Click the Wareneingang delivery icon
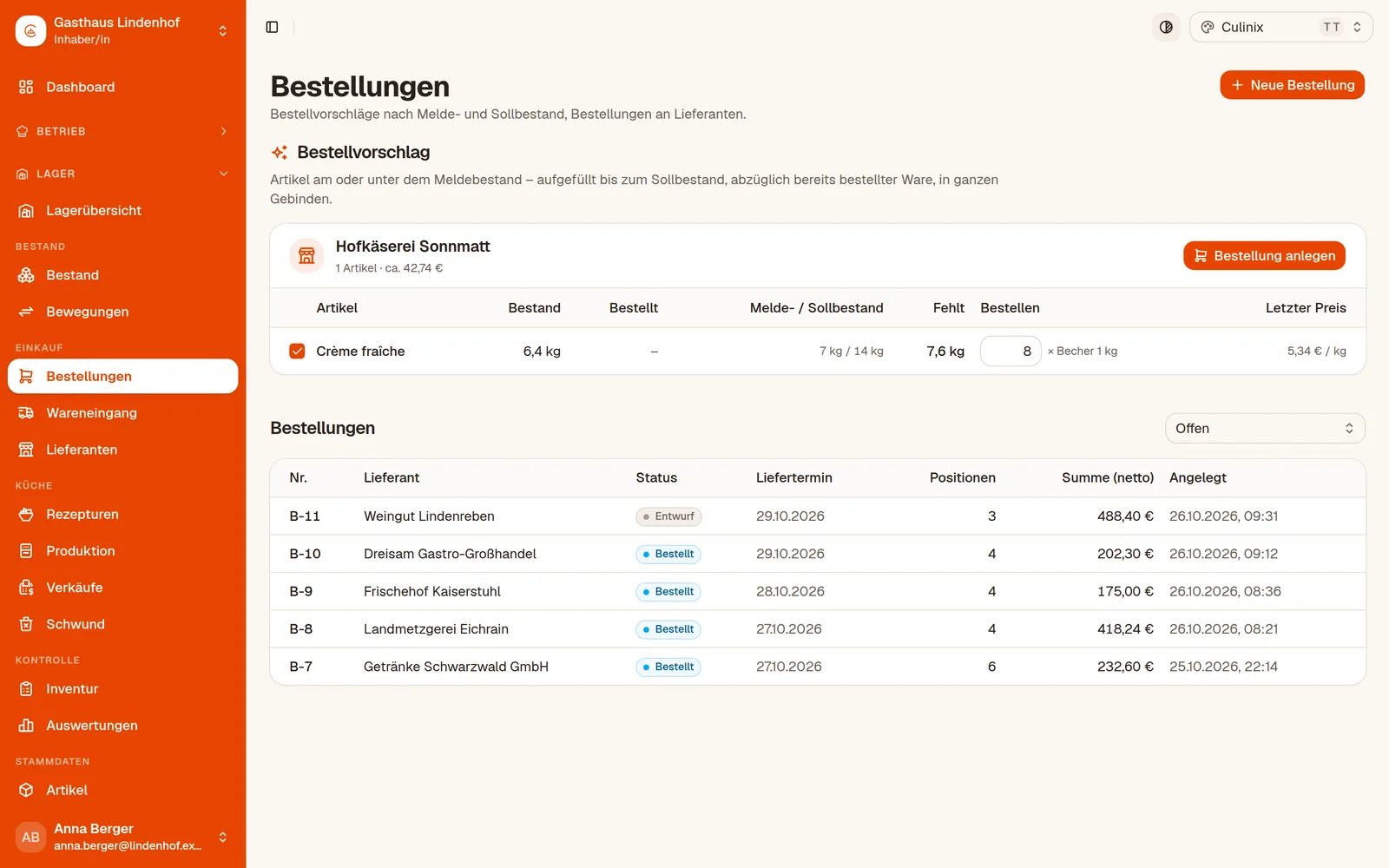The height and width of the screenshot is (868, 1389). (x=26, y=413)
